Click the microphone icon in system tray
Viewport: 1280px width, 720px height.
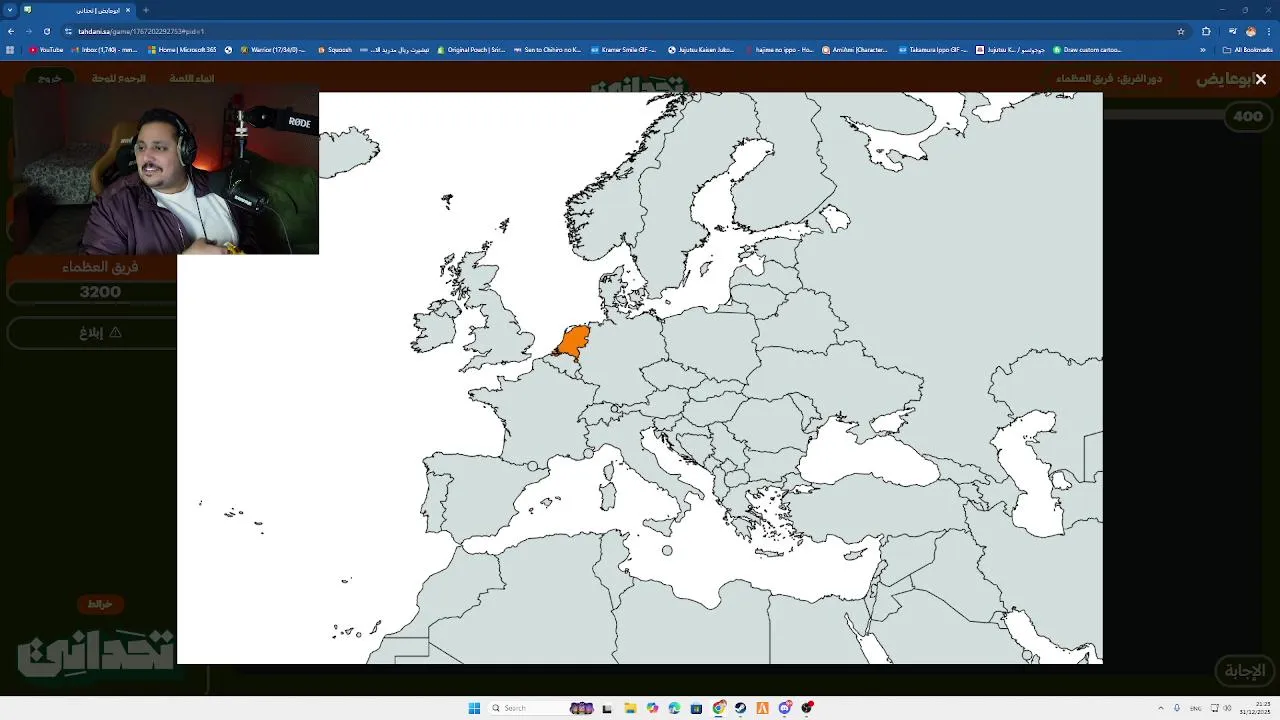click(x=1177, y=708)
